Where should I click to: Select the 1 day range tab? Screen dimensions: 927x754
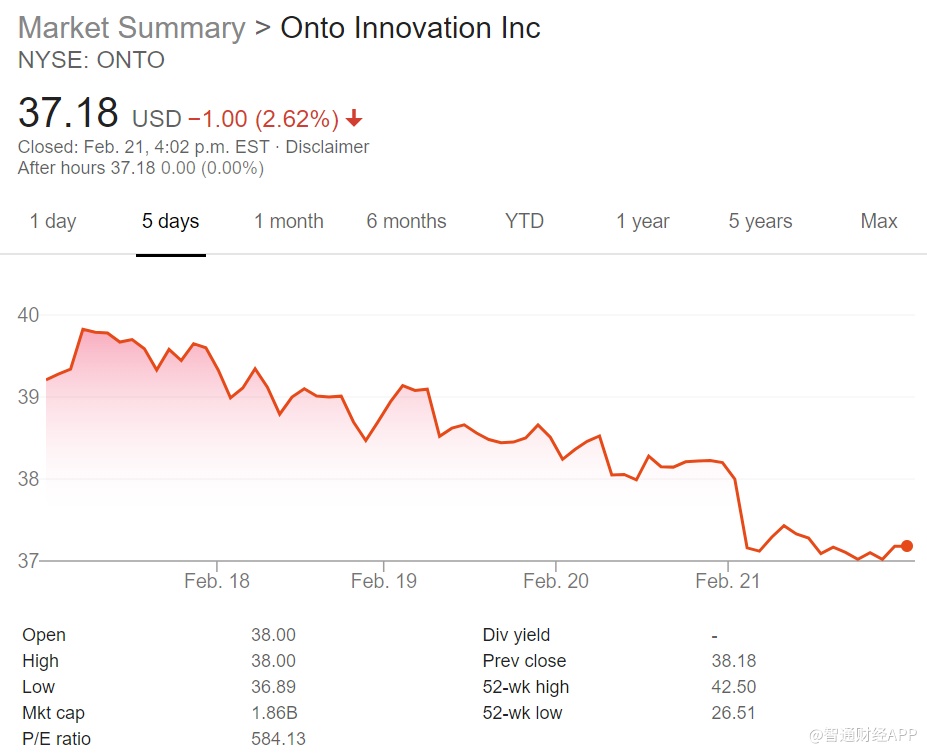[x=53, y=222]
